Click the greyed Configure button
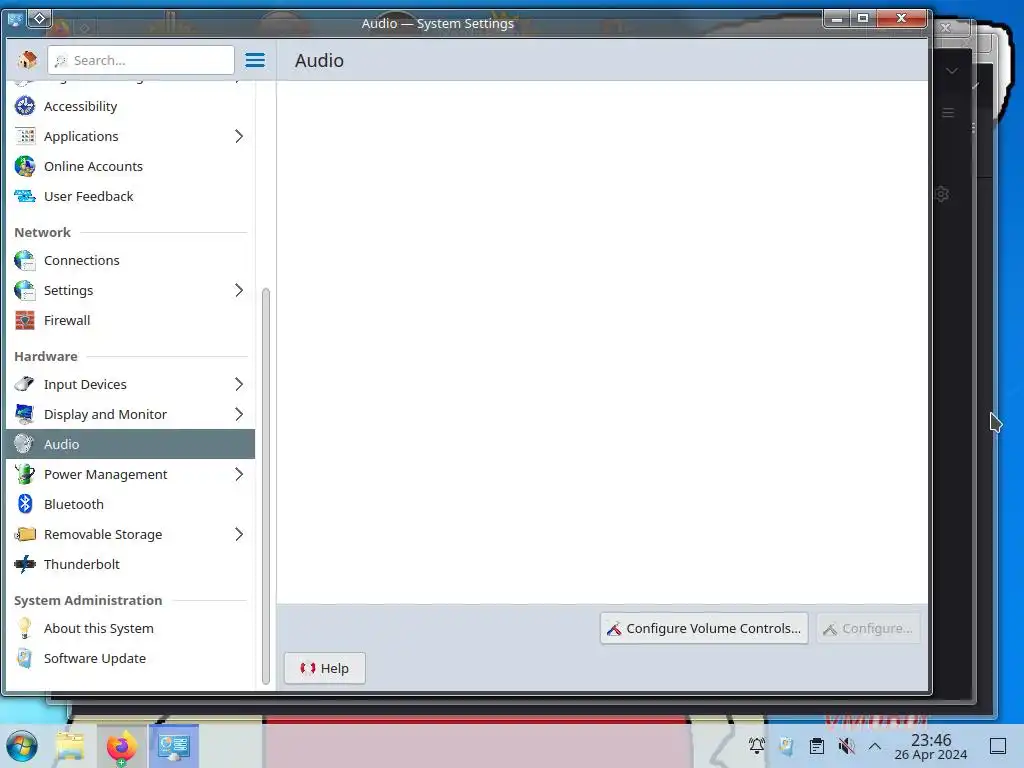The image size is (1024, 768). coord(868,628)
